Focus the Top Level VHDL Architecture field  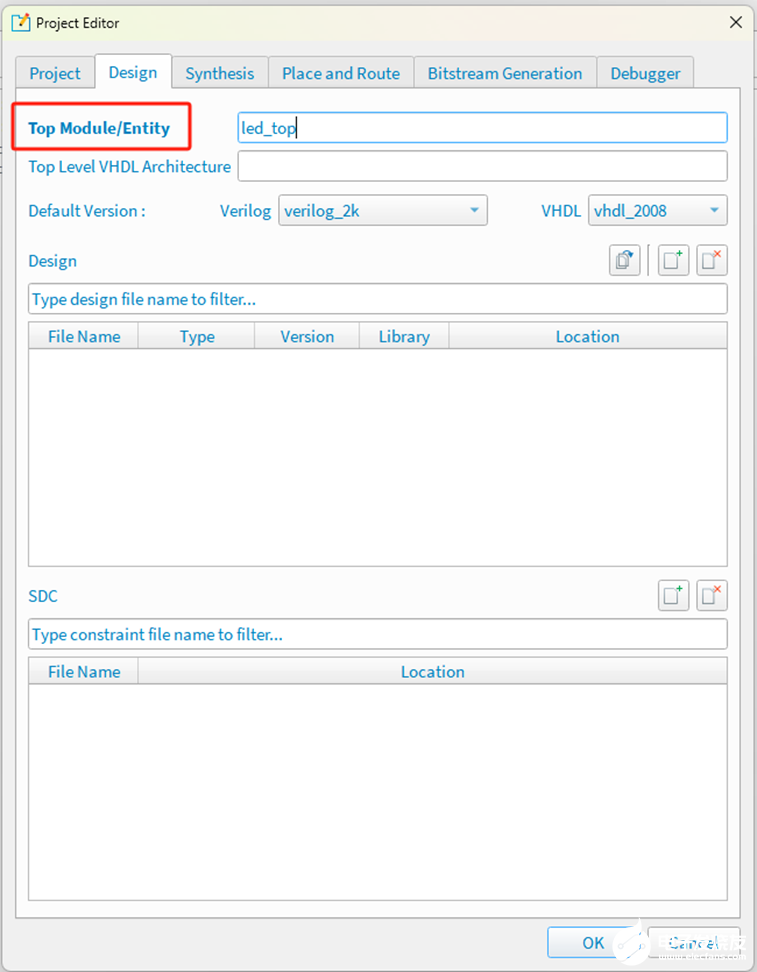pos(482,167)
